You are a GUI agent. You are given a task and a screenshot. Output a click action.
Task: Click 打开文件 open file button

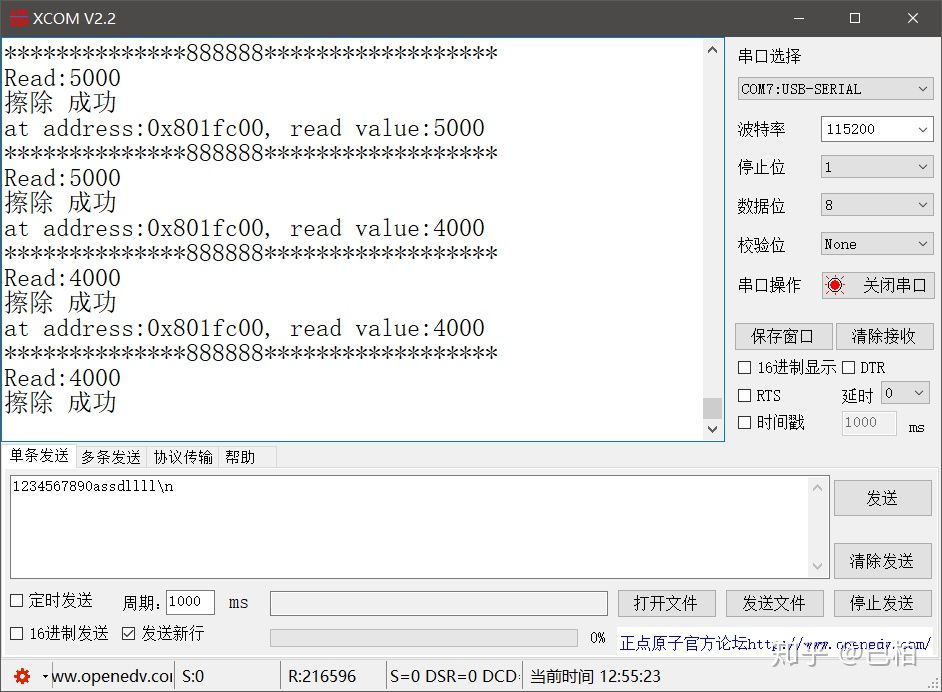coord(666,603)
